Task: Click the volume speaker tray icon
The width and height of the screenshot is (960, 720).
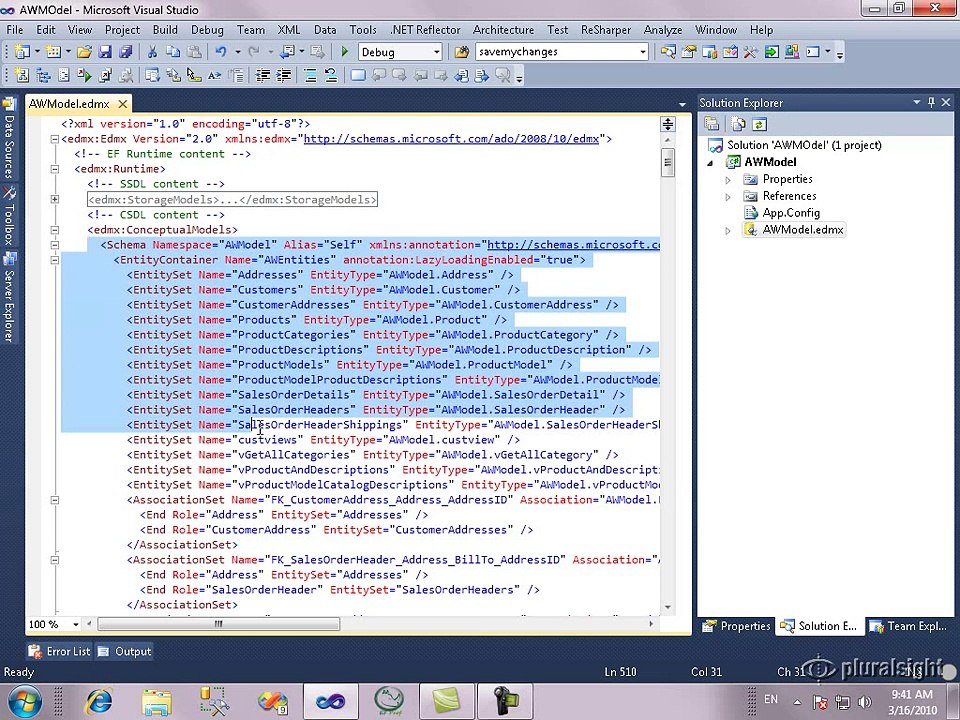Action: pos(864,702)
